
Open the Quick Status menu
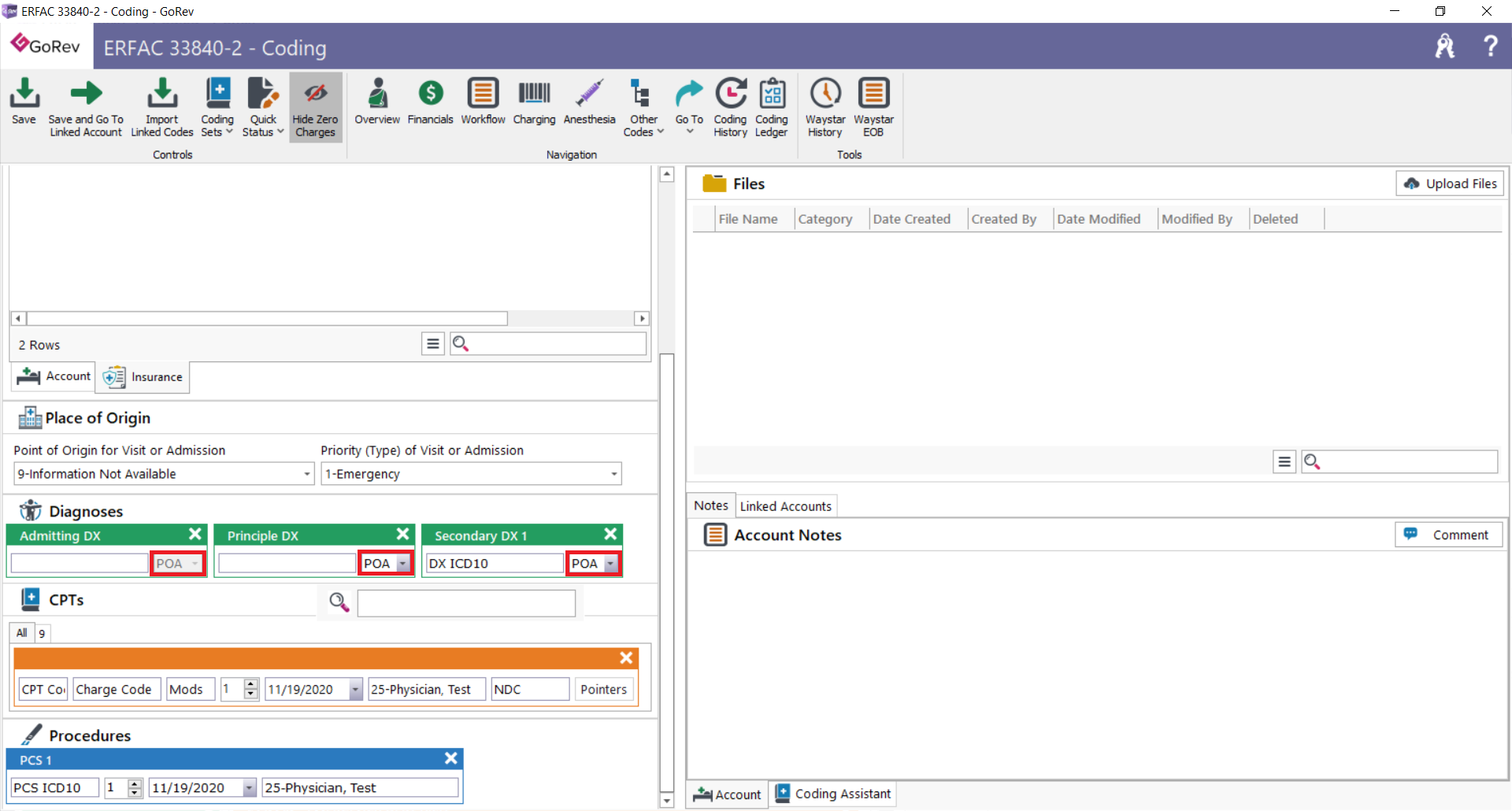point(263,108)
